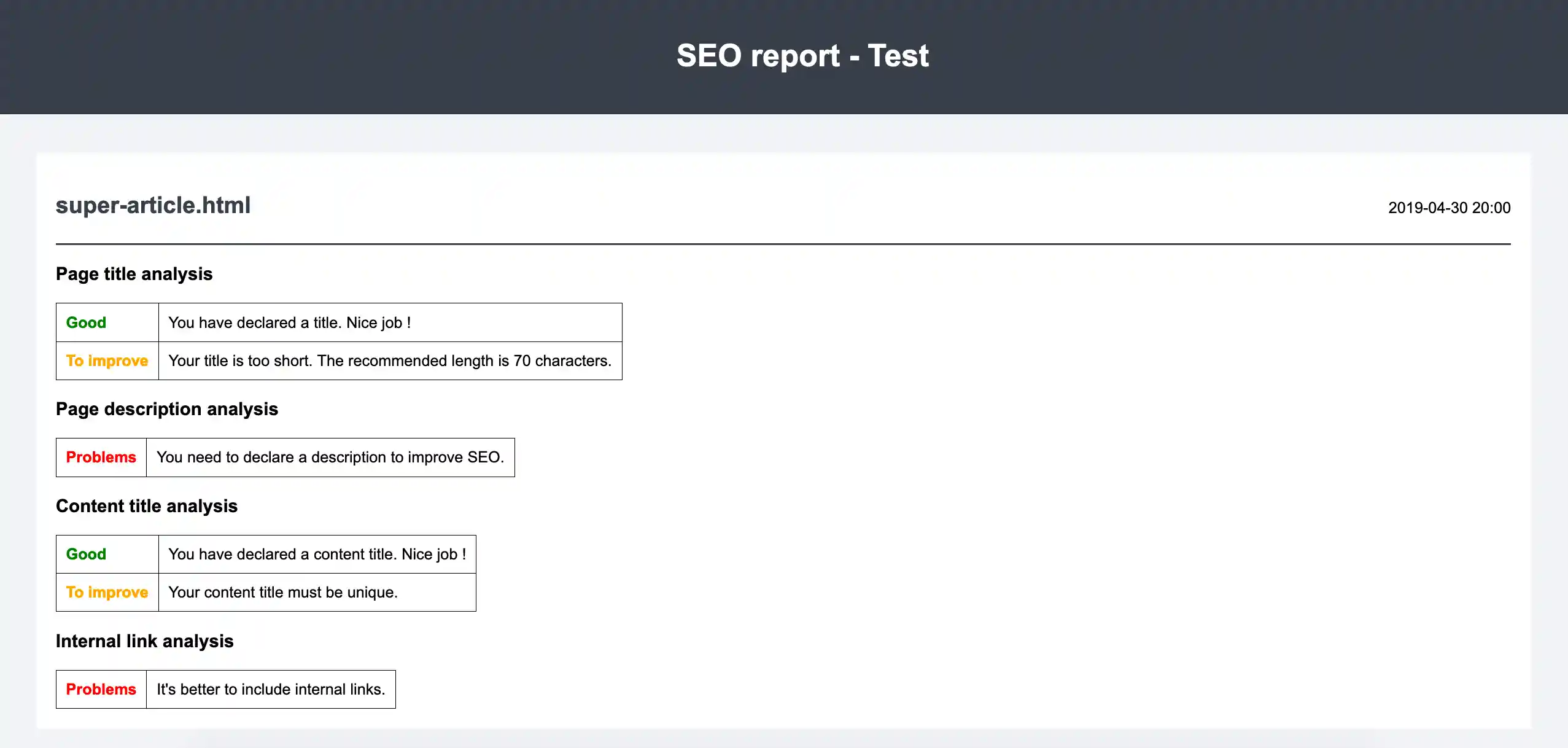The height and width of the screenshot is (748, 1568).
Task: Click the declared content title message
Action: point(317,554)
